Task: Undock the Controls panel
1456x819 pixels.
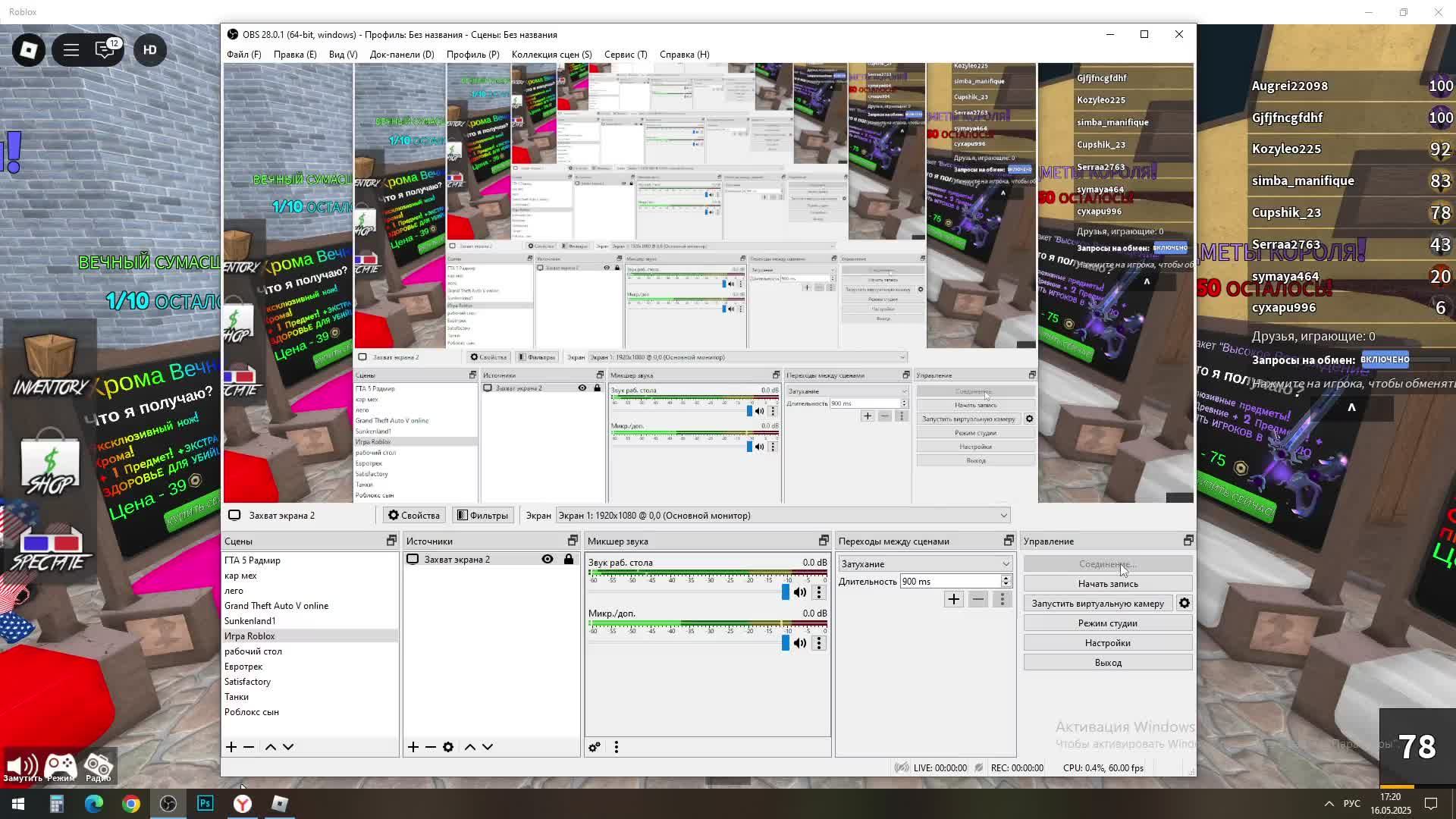Action: [1188, 541]
